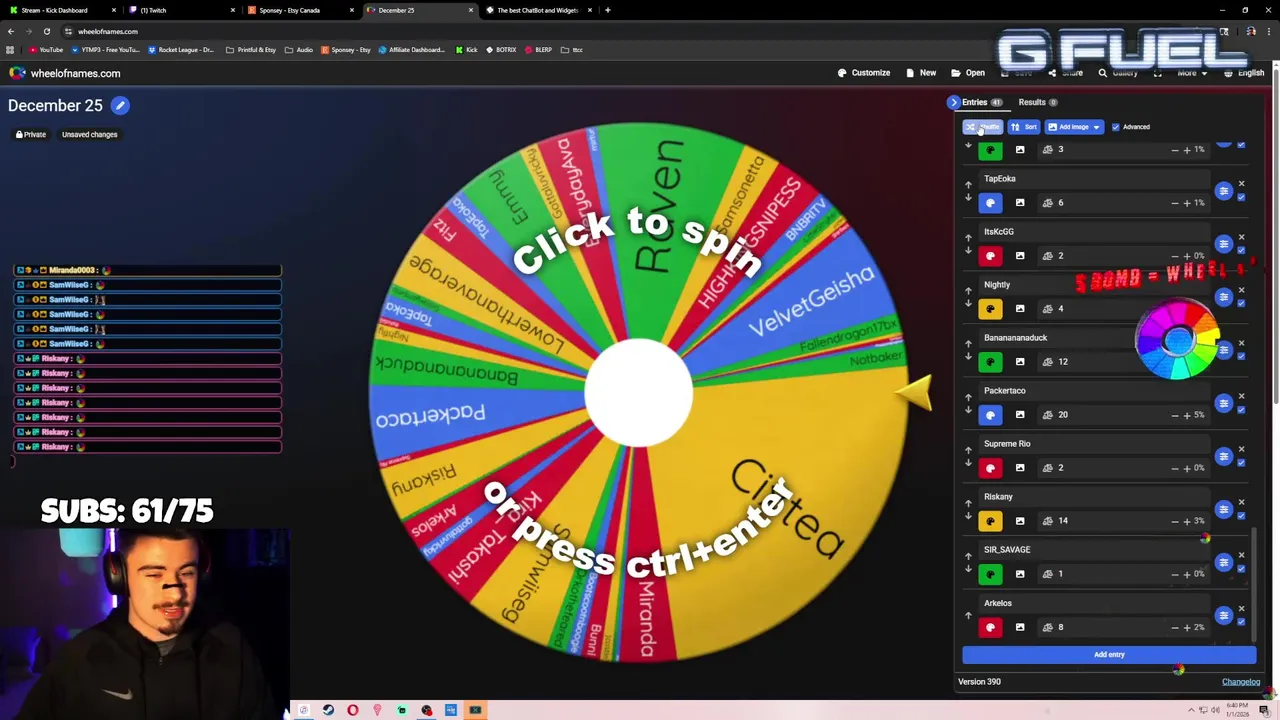
Task: Uncheck the Nightly entry checkbox
Action: click(x=1241, y=303)
